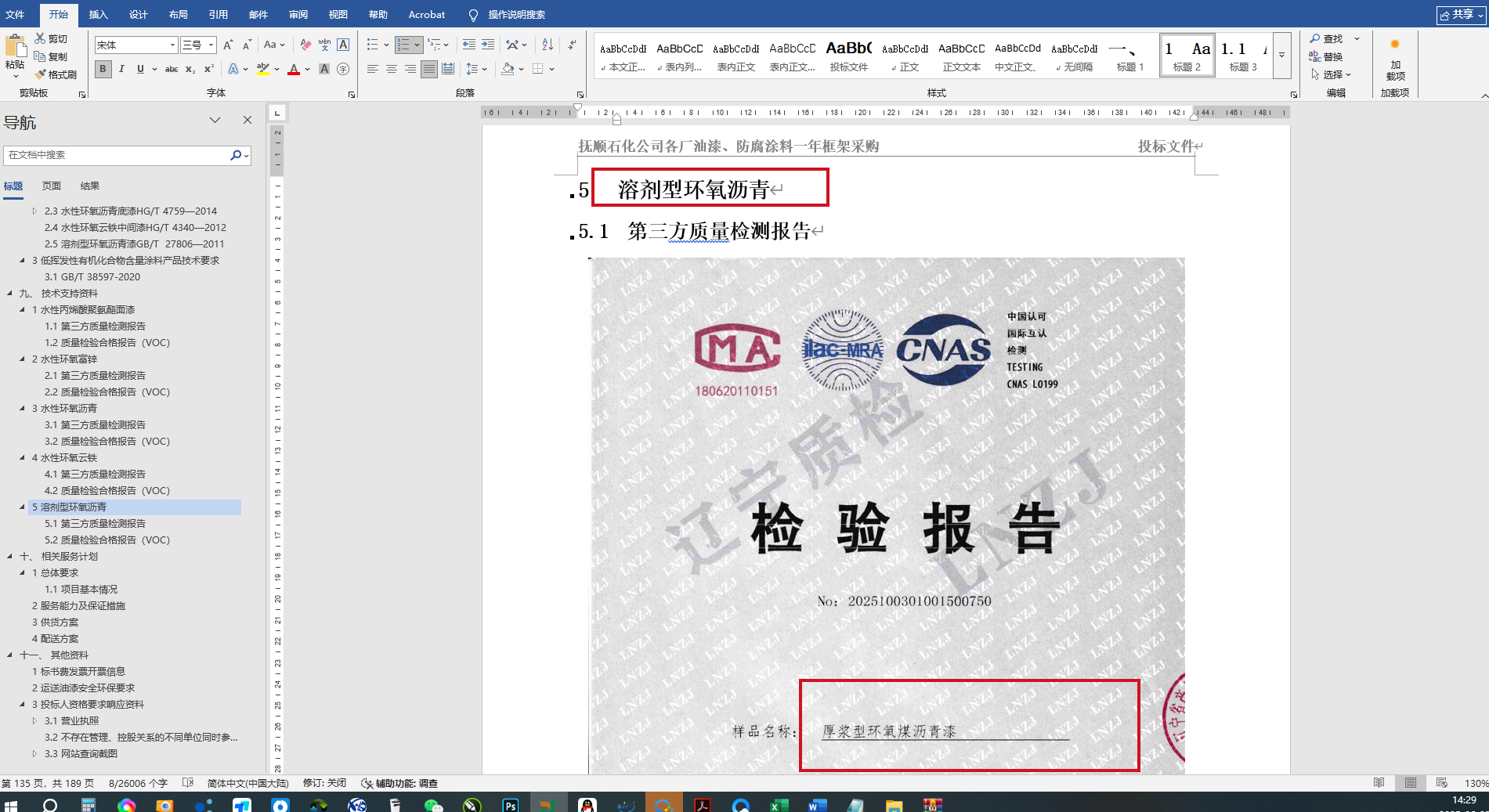Open the add-ins (加载项) button
Viewport: 1489px width, 812px height.
tap(1395, 59)
